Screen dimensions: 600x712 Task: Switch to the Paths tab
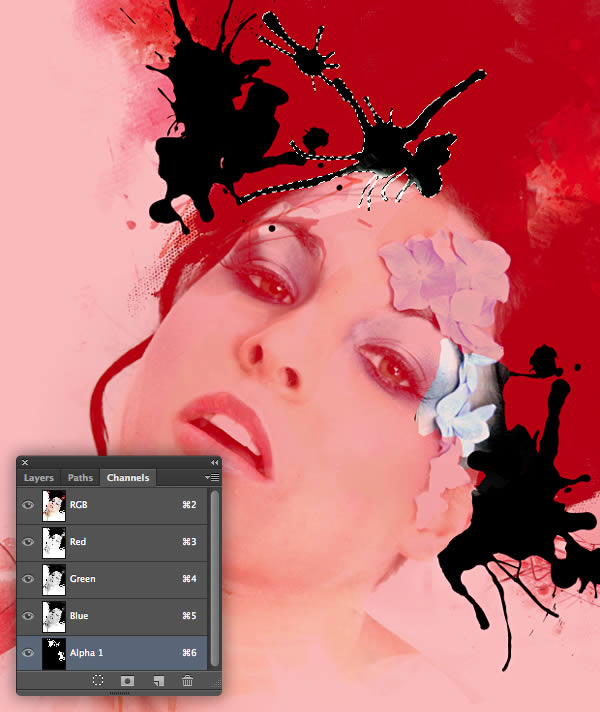coord(80,478)
